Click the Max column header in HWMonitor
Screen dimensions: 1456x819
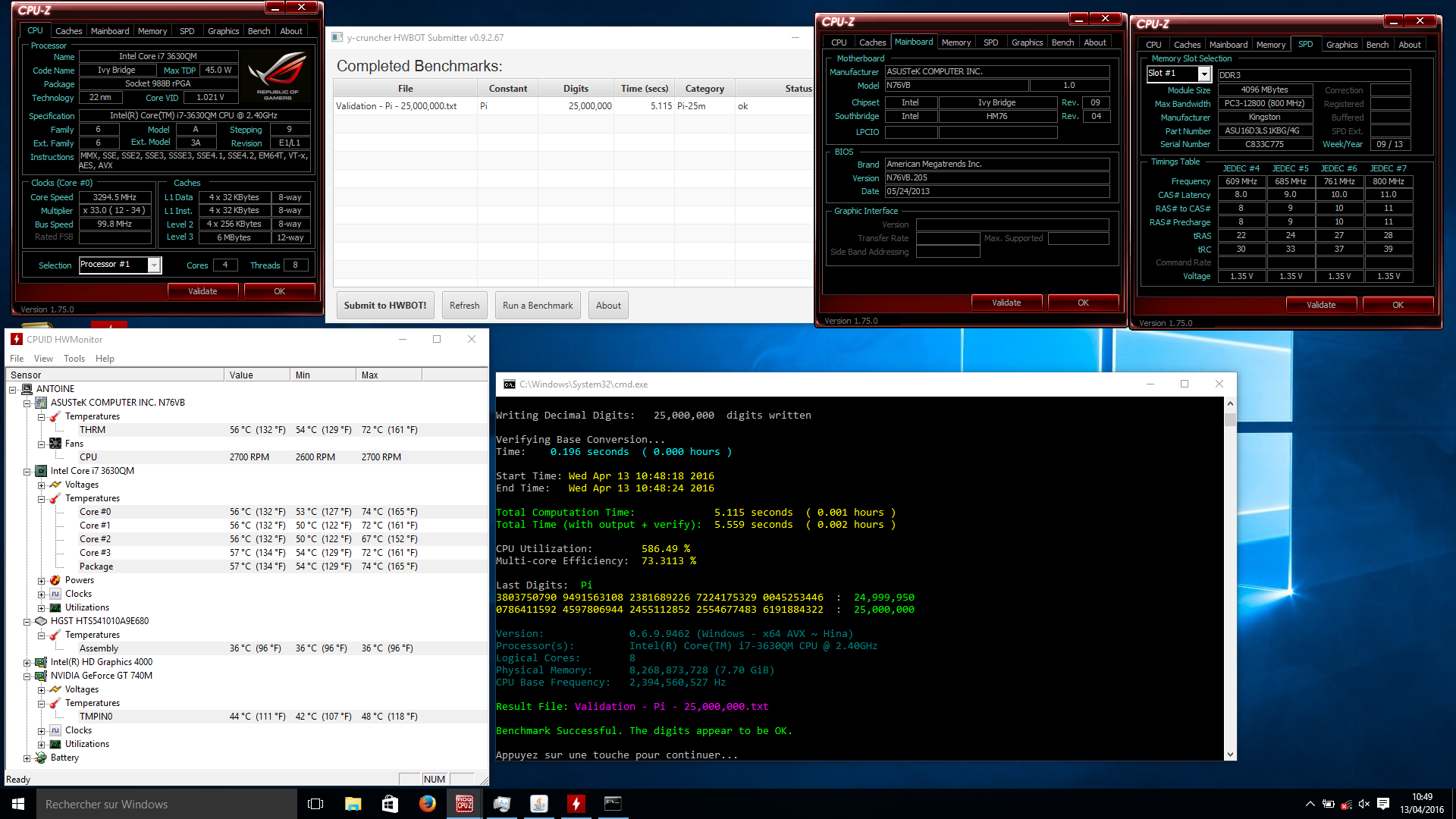pyautogui.click(x=389, y=375)
